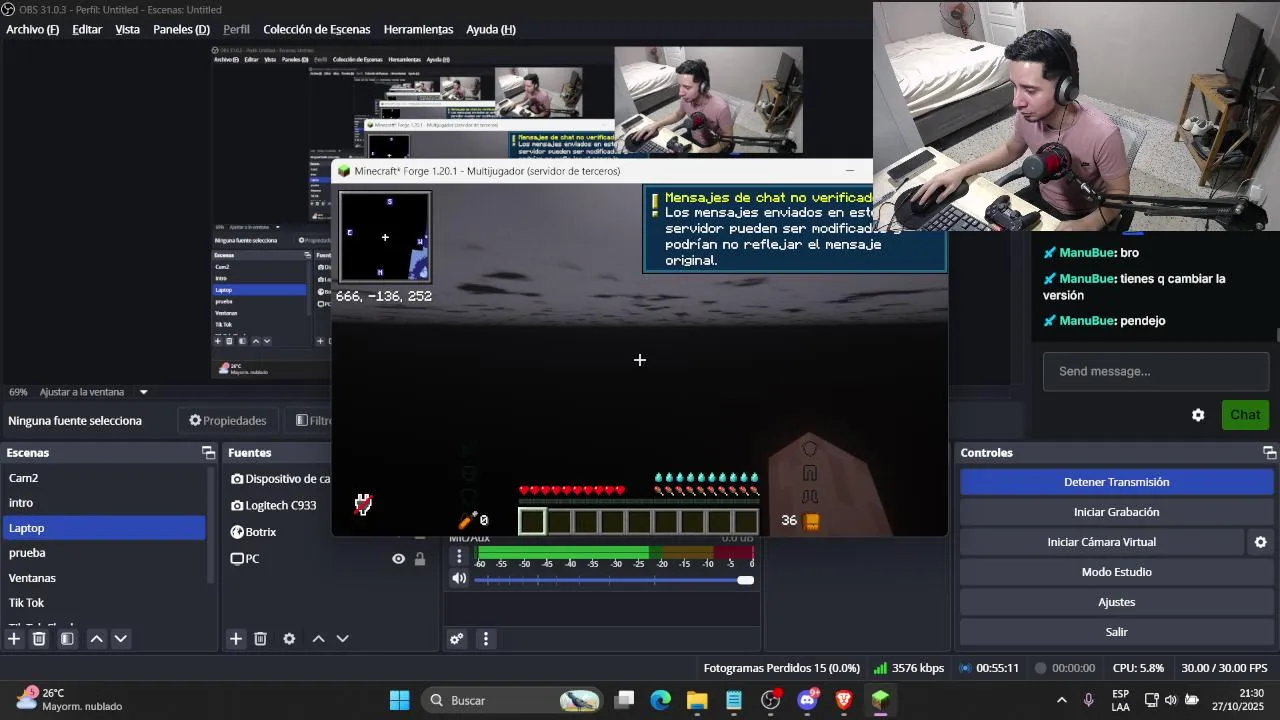Open weather widget 26°C
Screen dimensions: 1280x720
tap(70, 699)
